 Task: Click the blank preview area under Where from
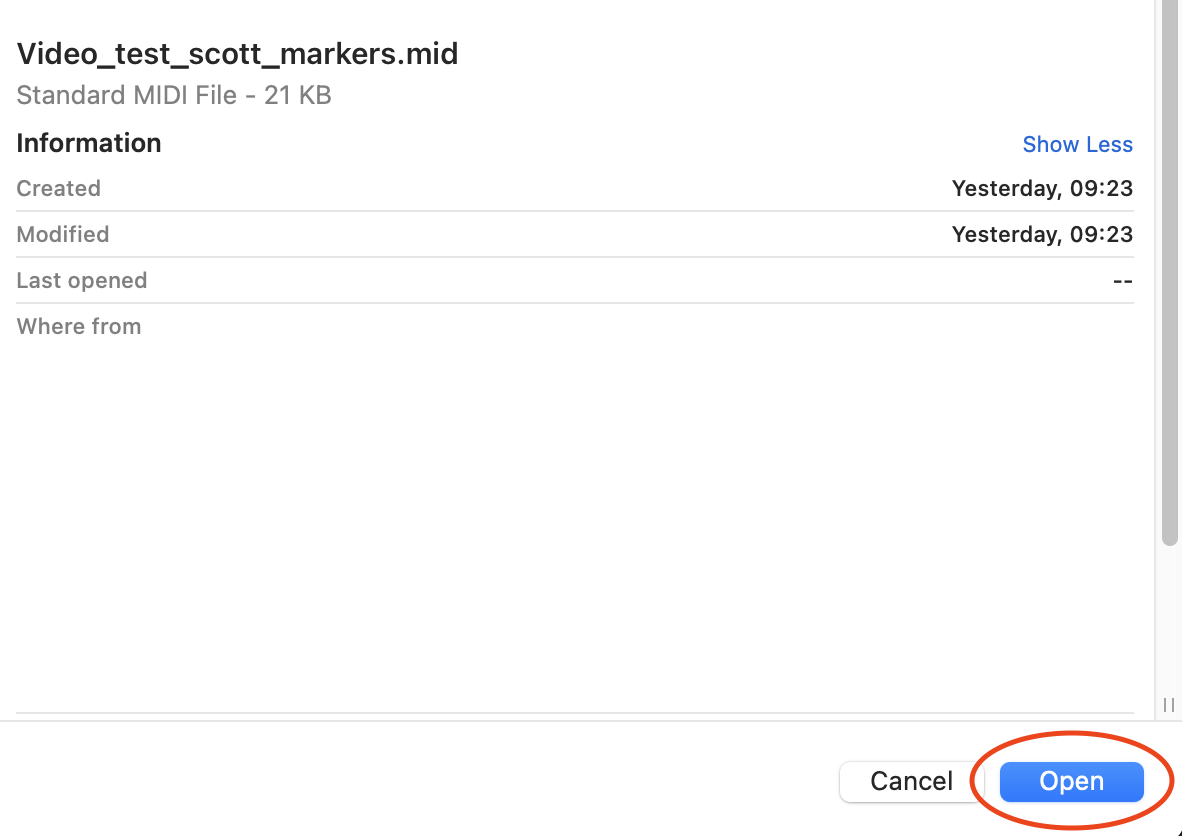[575, 520]
